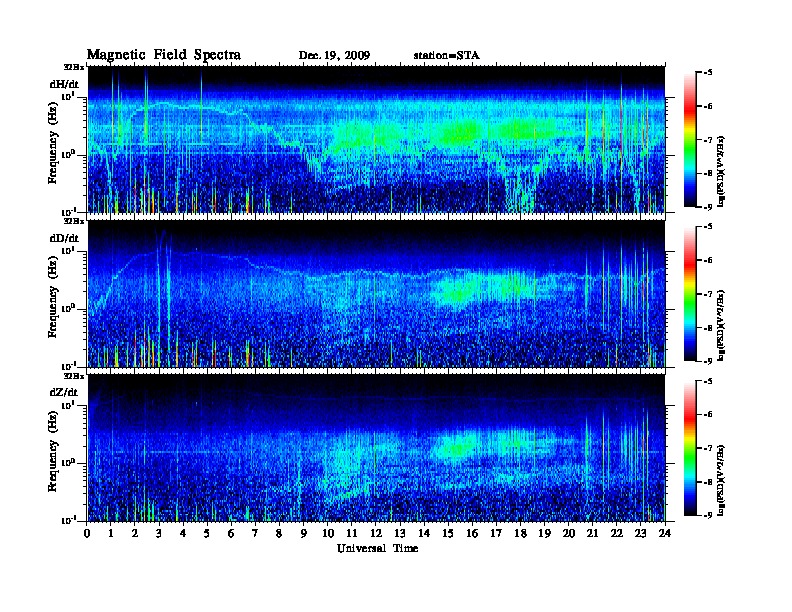The width and height of the screenshot is (792, 612).
Task: Click the 32Hz label atop the dH/dt panel
Action: click(74, 67)
